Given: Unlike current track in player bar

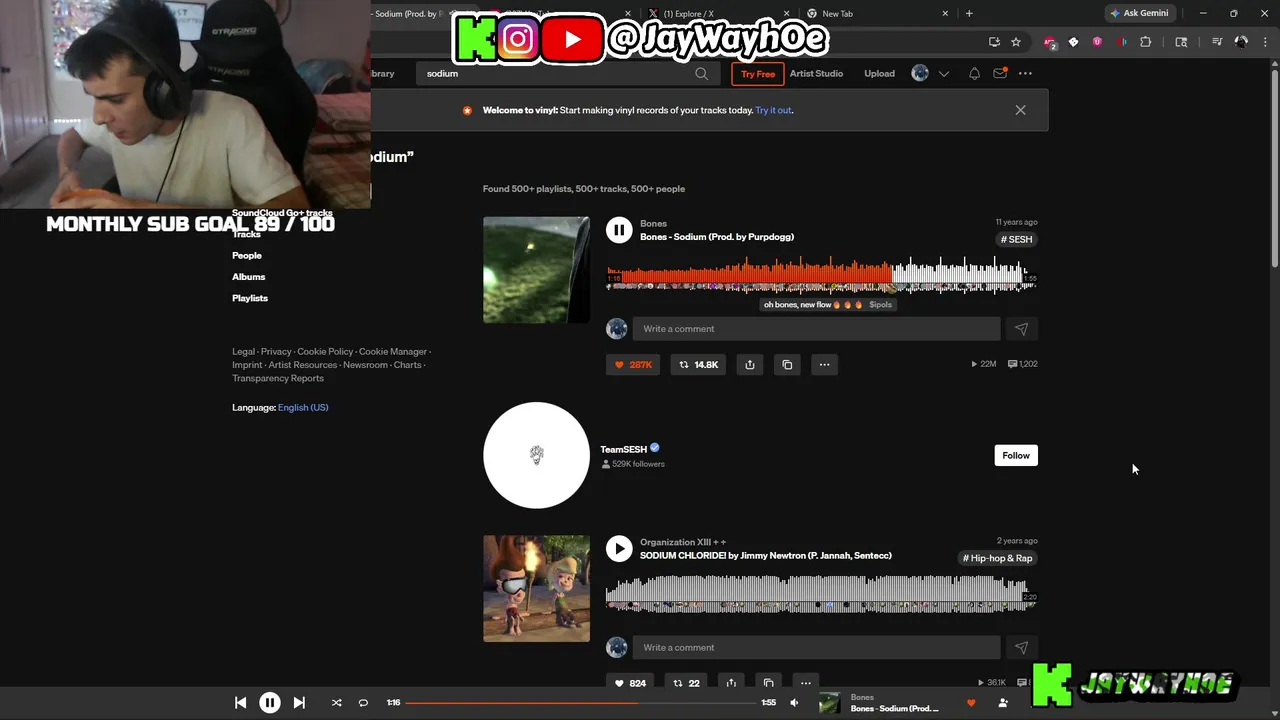Looking at the screenshot, I should [970, 703].
